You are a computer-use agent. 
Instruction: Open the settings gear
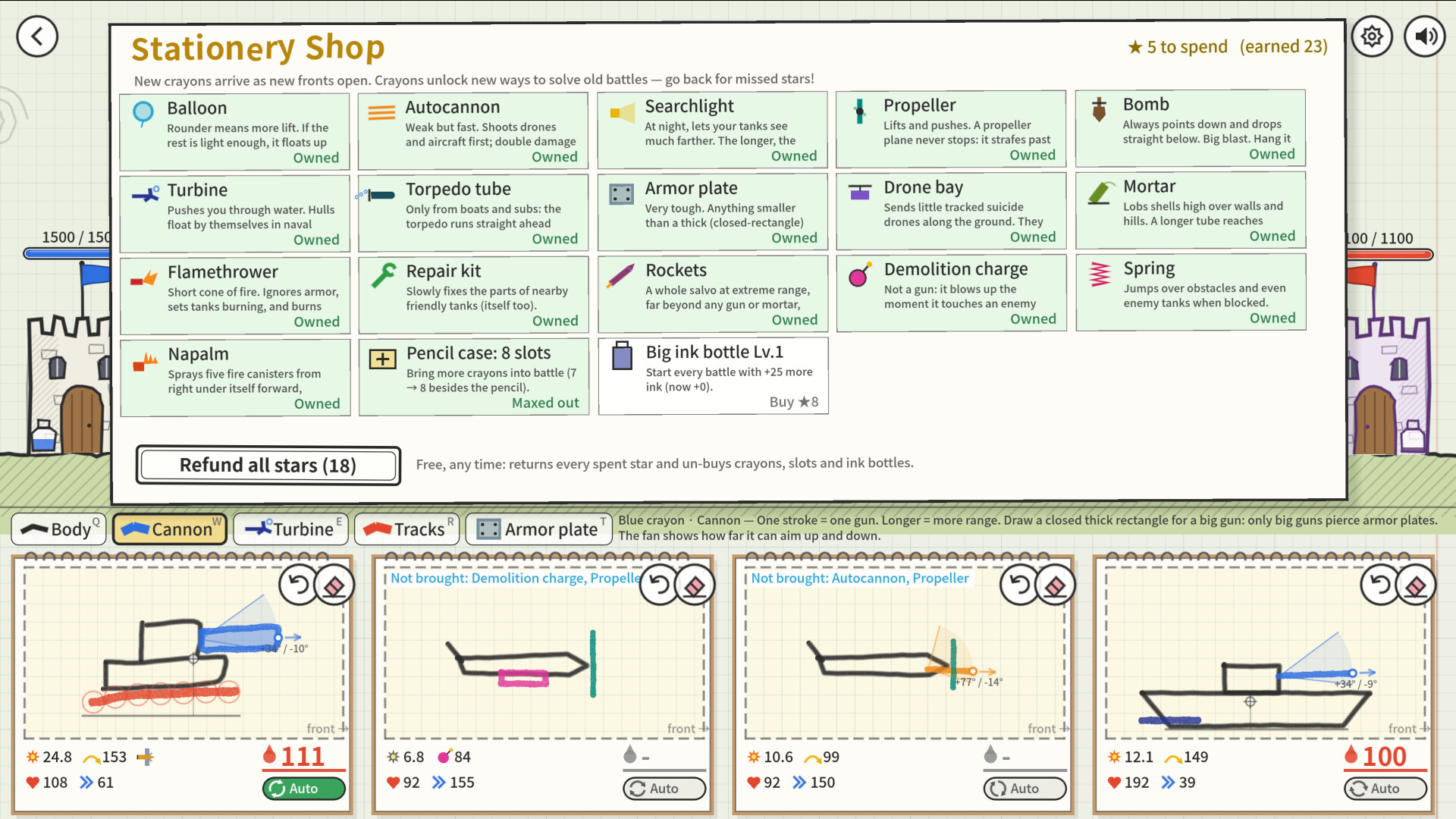[x=1372, y=36]
